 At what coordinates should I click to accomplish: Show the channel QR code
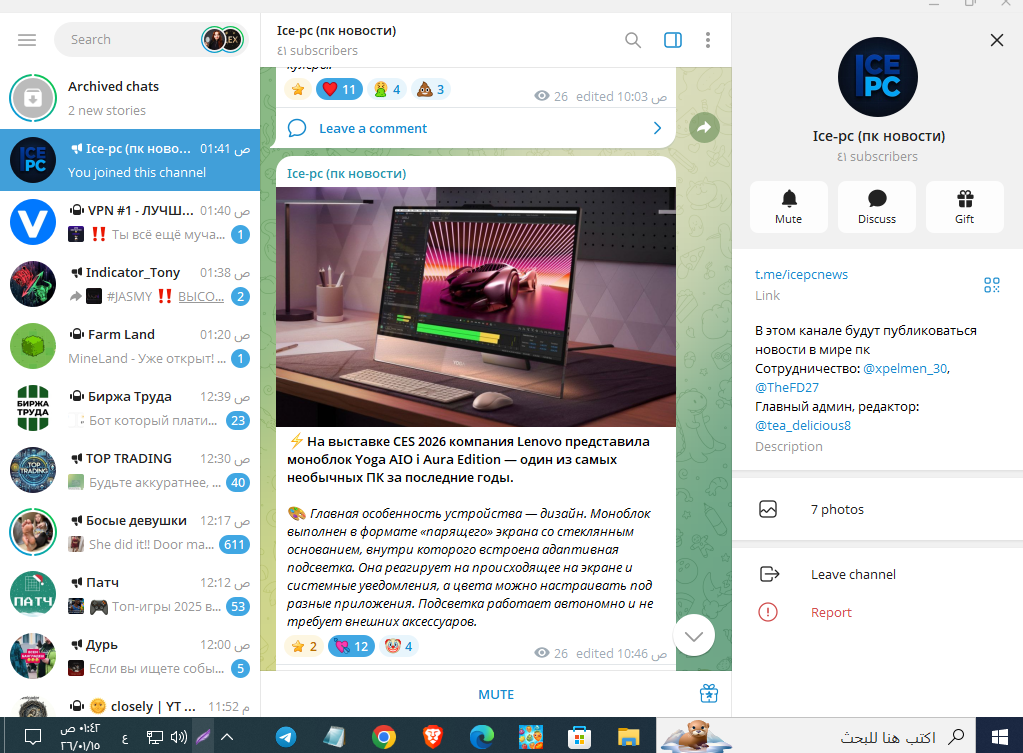click(992, 285)
